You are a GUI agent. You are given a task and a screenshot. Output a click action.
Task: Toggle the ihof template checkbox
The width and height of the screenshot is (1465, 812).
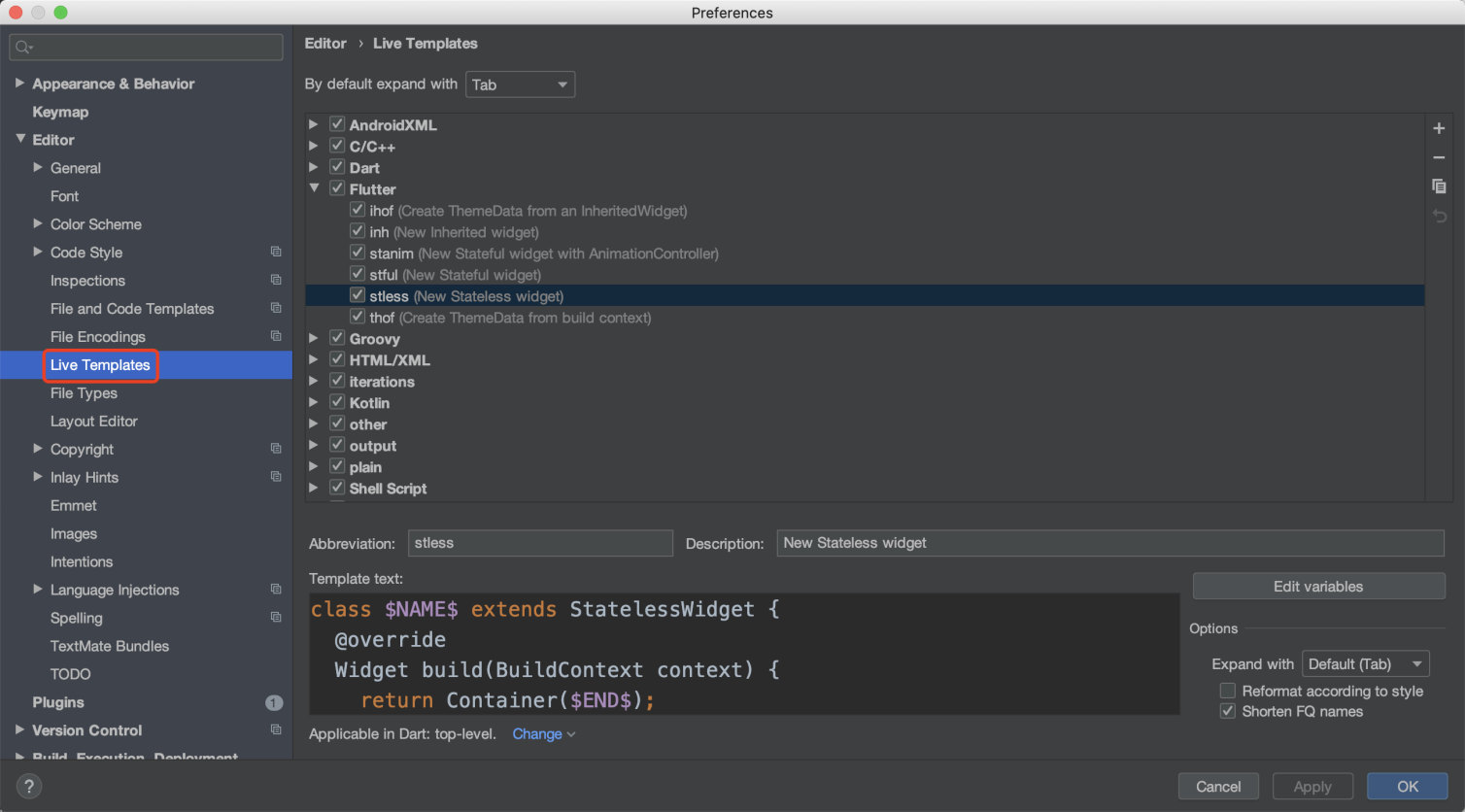(358, 210)
